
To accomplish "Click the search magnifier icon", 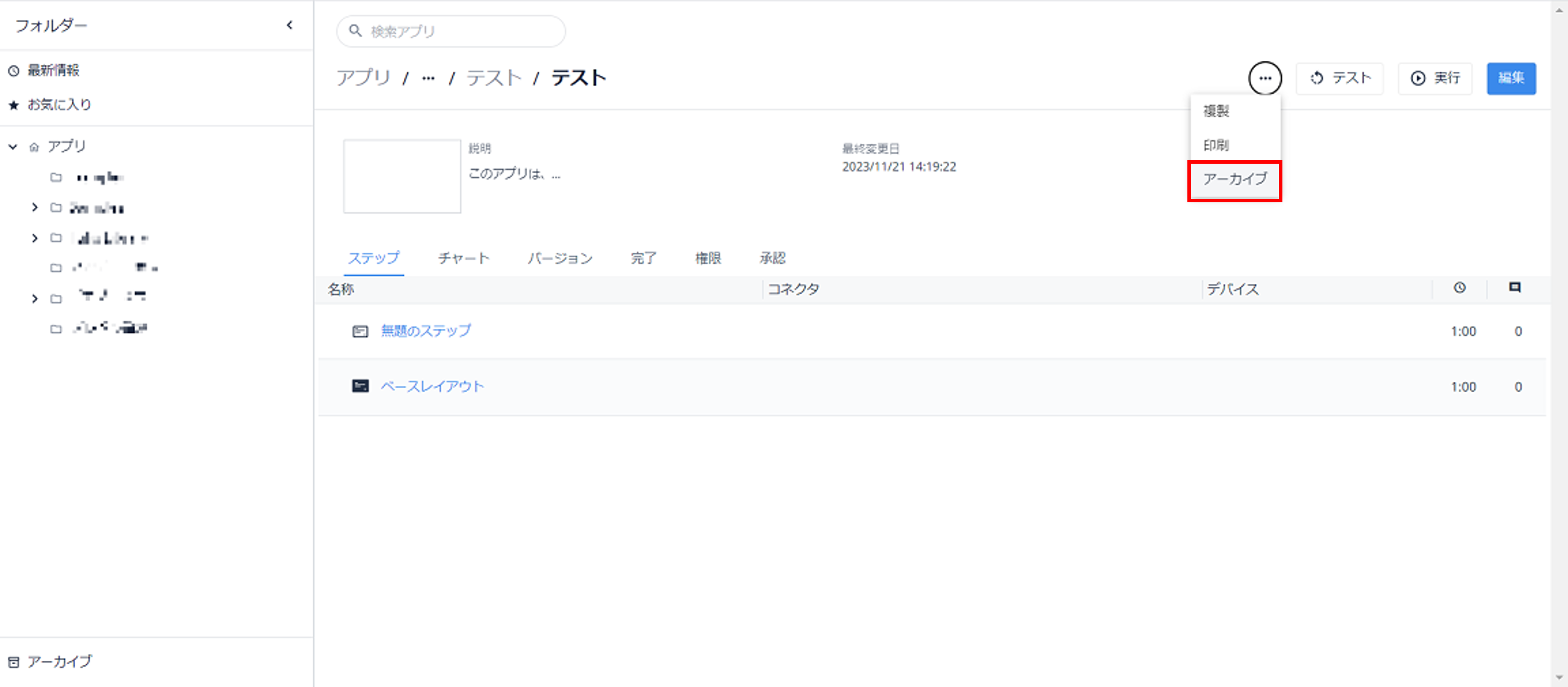I will (355, 31).
